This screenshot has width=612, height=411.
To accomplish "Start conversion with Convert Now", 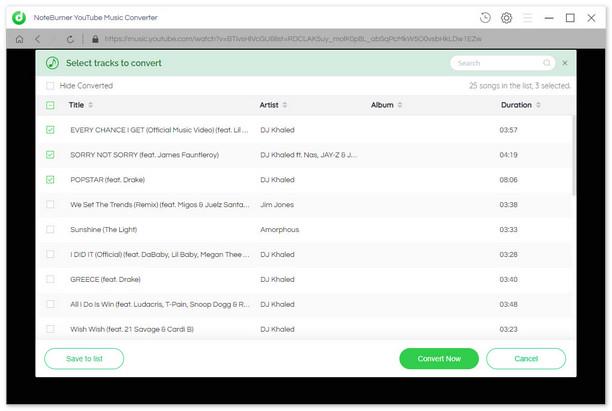I will tap(439, 359).
